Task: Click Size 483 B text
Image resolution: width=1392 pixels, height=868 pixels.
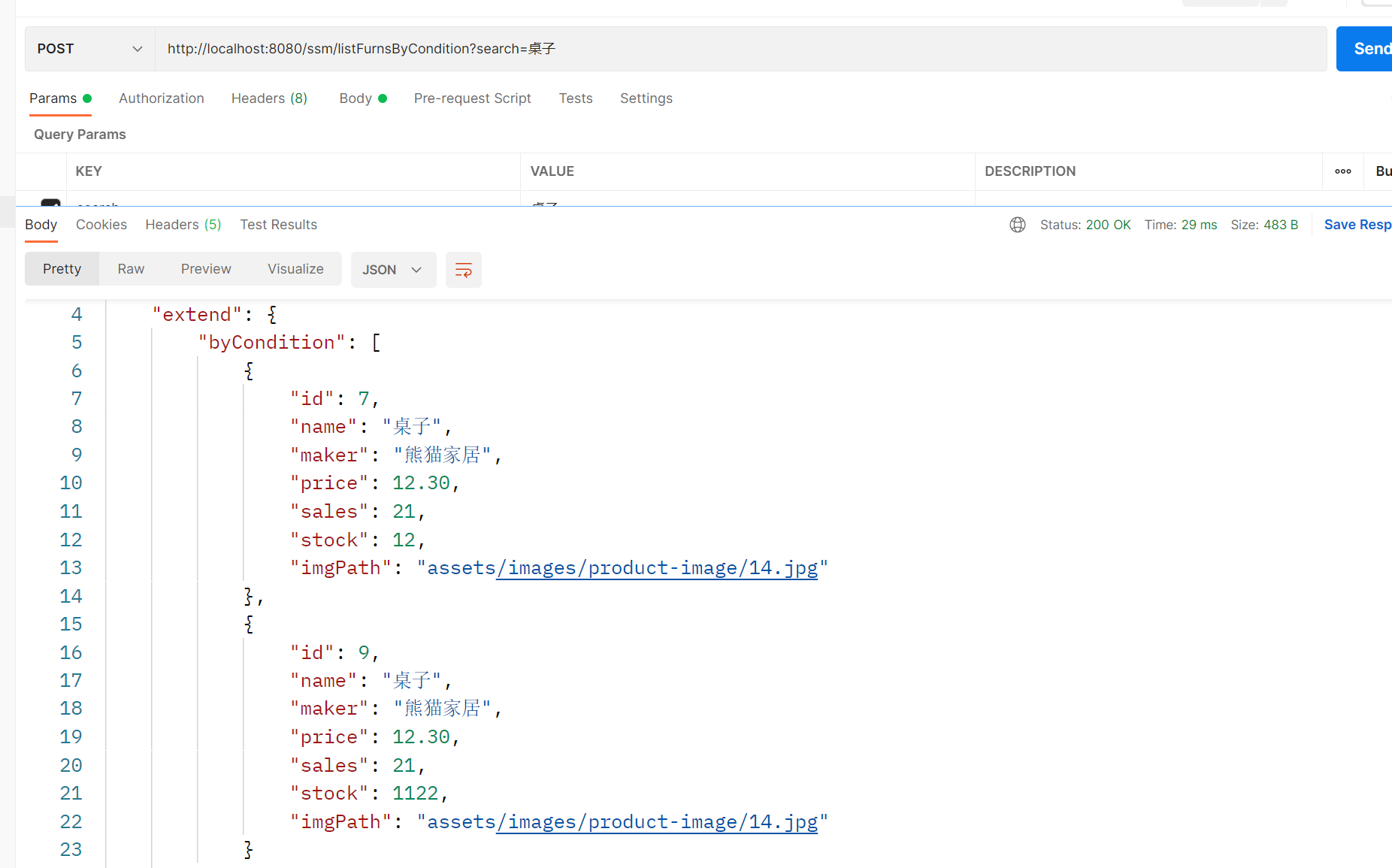Action: [x=1264, y=225]
